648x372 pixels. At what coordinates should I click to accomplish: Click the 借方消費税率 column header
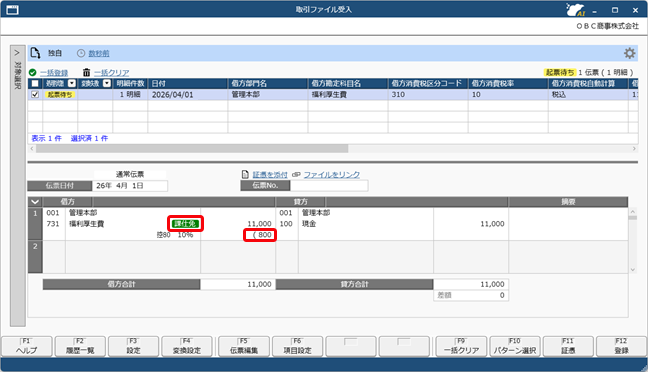pos(508,83)
